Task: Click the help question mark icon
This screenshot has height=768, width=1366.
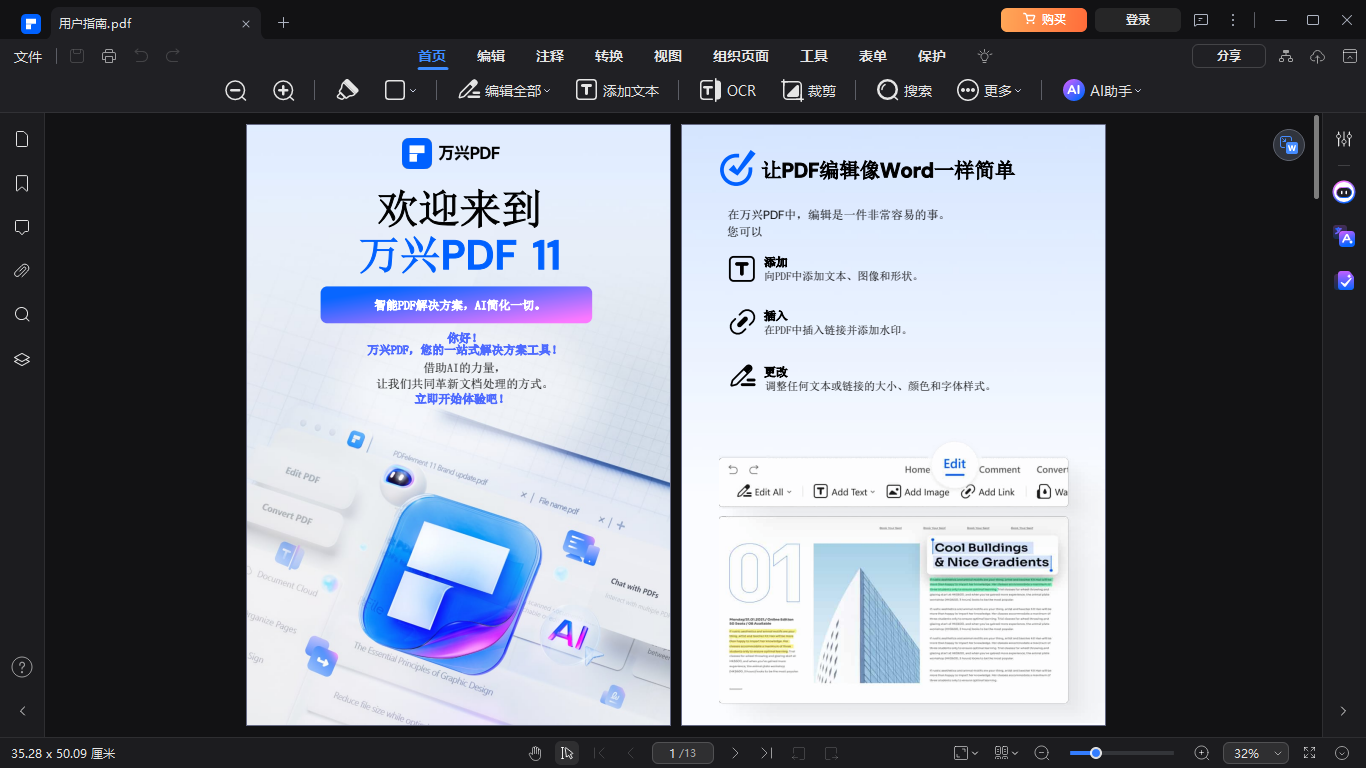Action: (x=22, y=667)
